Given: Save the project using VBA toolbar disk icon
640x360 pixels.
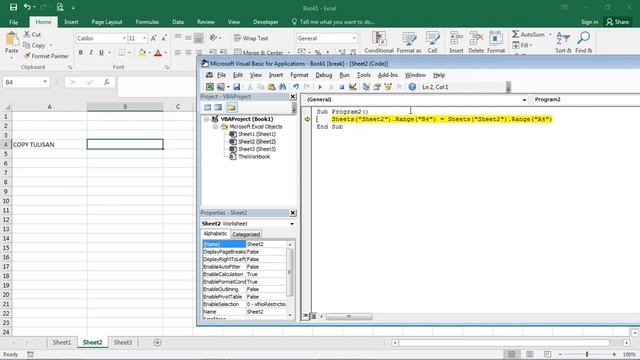Looking at the screenshot, I should click(236, 87).
